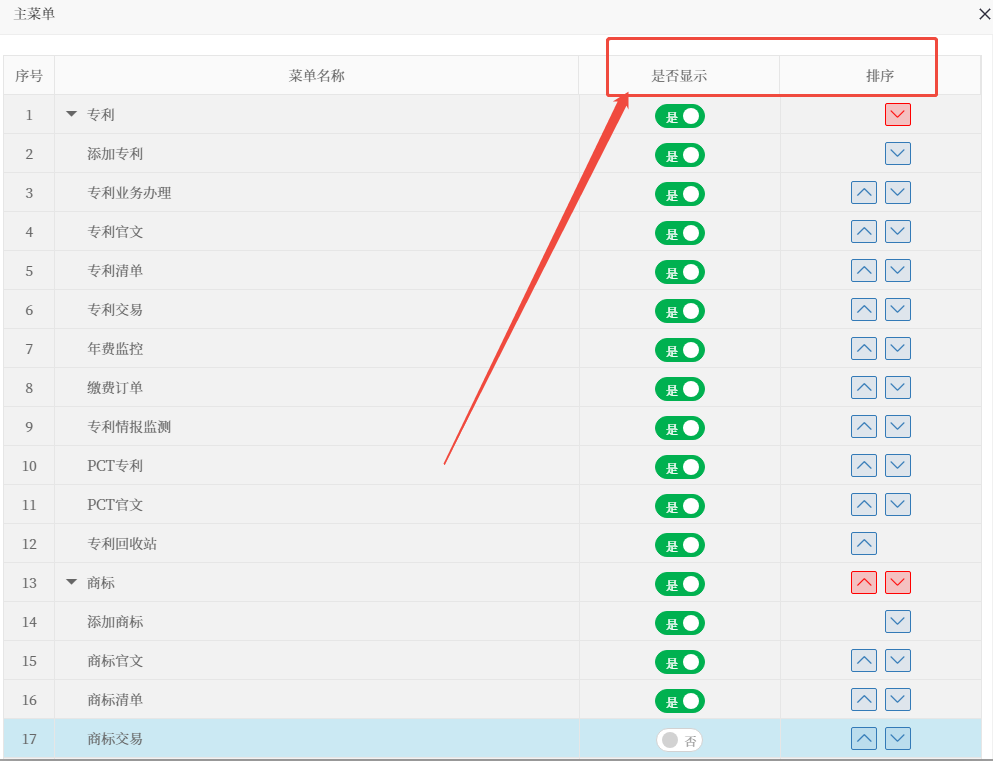Move 专利 menu down with red arrow
The height and width of the screenshot is (761, 993).
pos(897,115)
